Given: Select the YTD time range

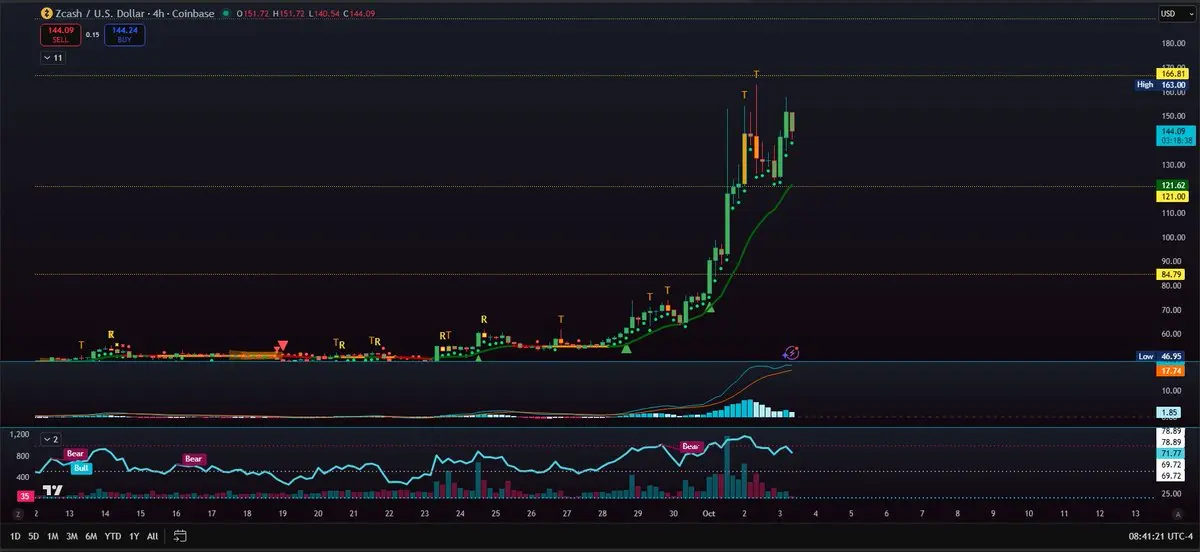Looking at the screenshot, I should [113, 537].
